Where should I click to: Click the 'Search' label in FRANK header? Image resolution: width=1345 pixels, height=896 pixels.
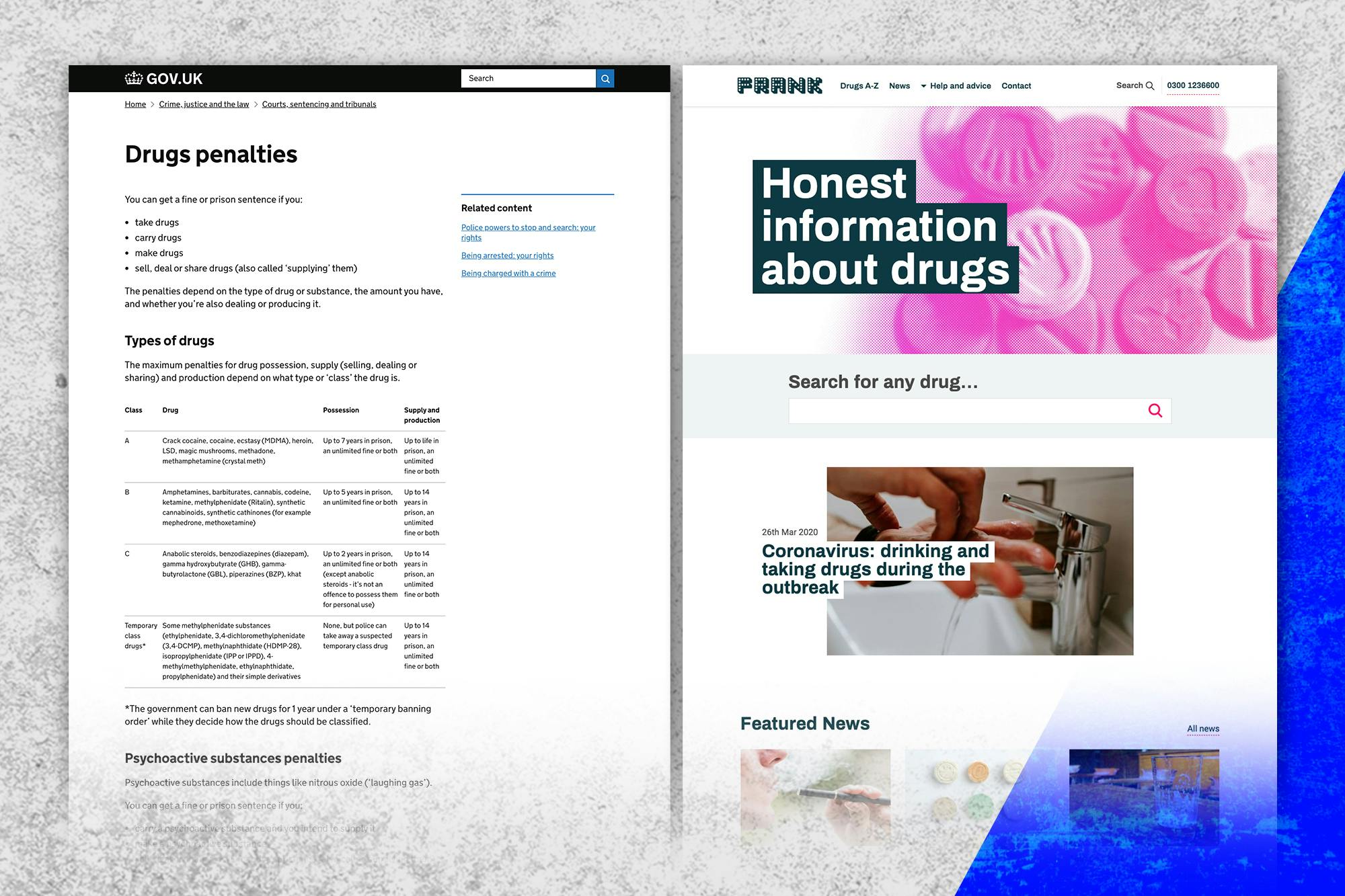(x=1130, y=86)
